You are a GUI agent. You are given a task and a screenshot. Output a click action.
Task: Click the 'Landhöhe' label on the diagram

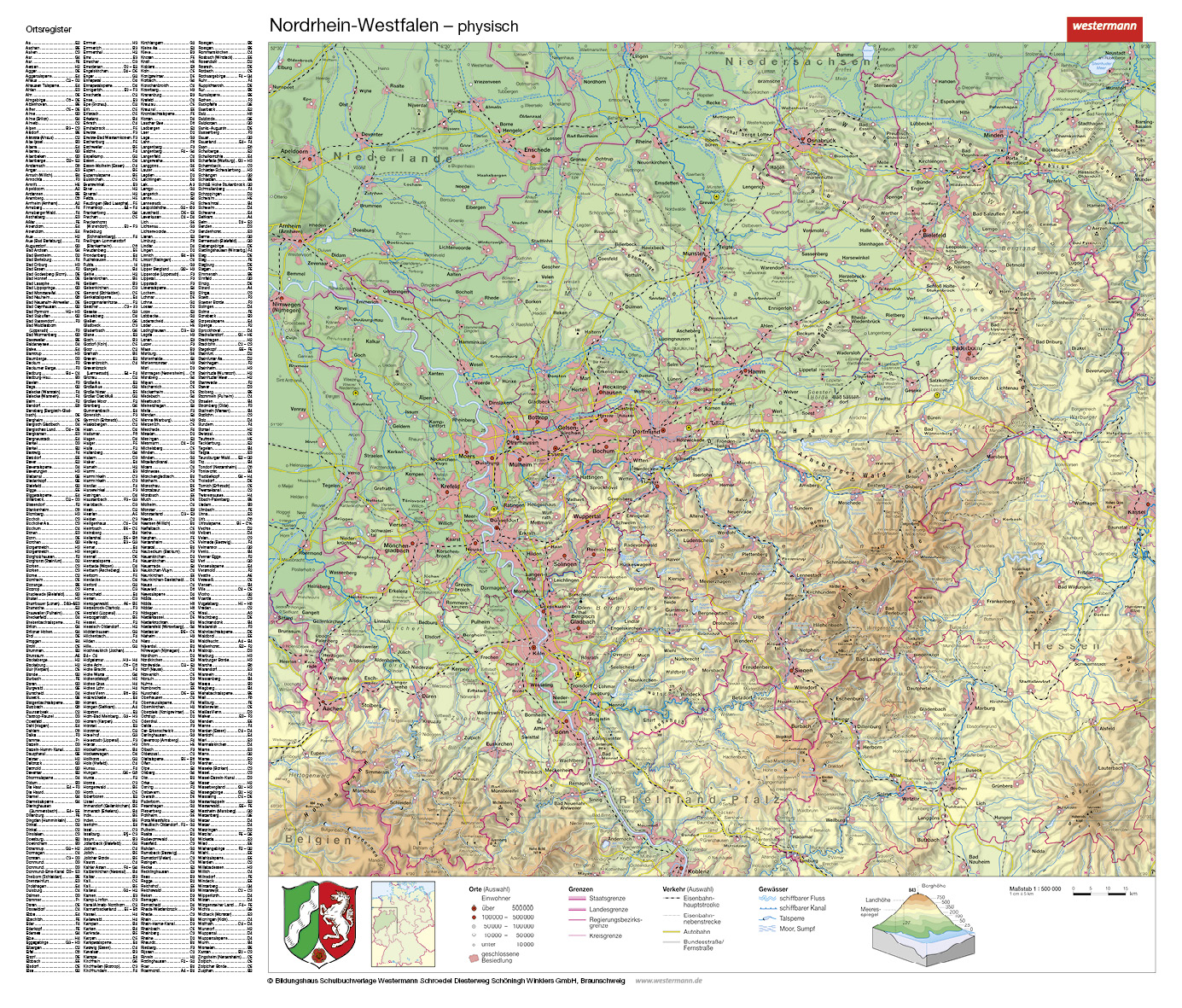877,900
